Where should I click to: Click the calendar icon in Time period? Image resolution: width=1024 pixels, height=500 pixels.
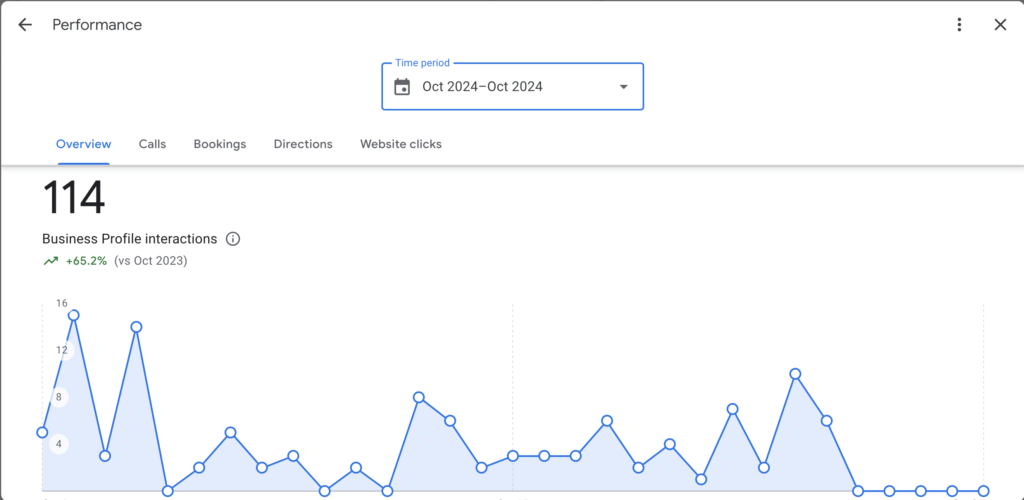point(402,87)
